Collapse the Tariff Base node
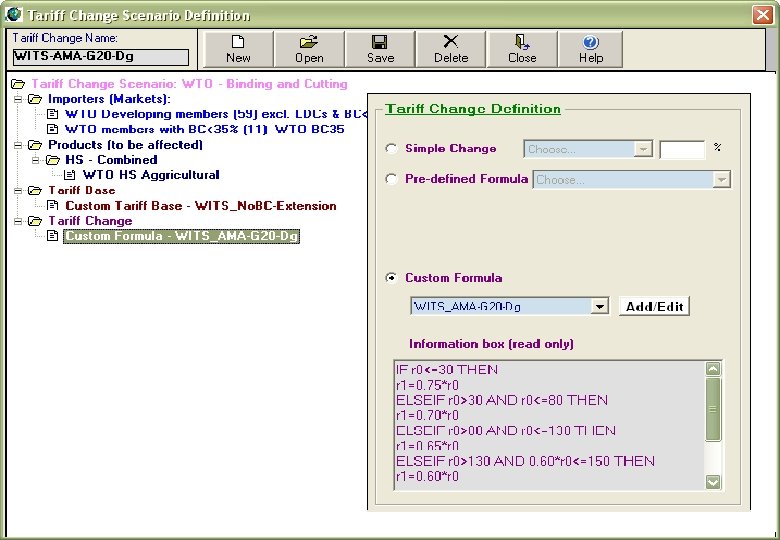 [x=18, y=190]
